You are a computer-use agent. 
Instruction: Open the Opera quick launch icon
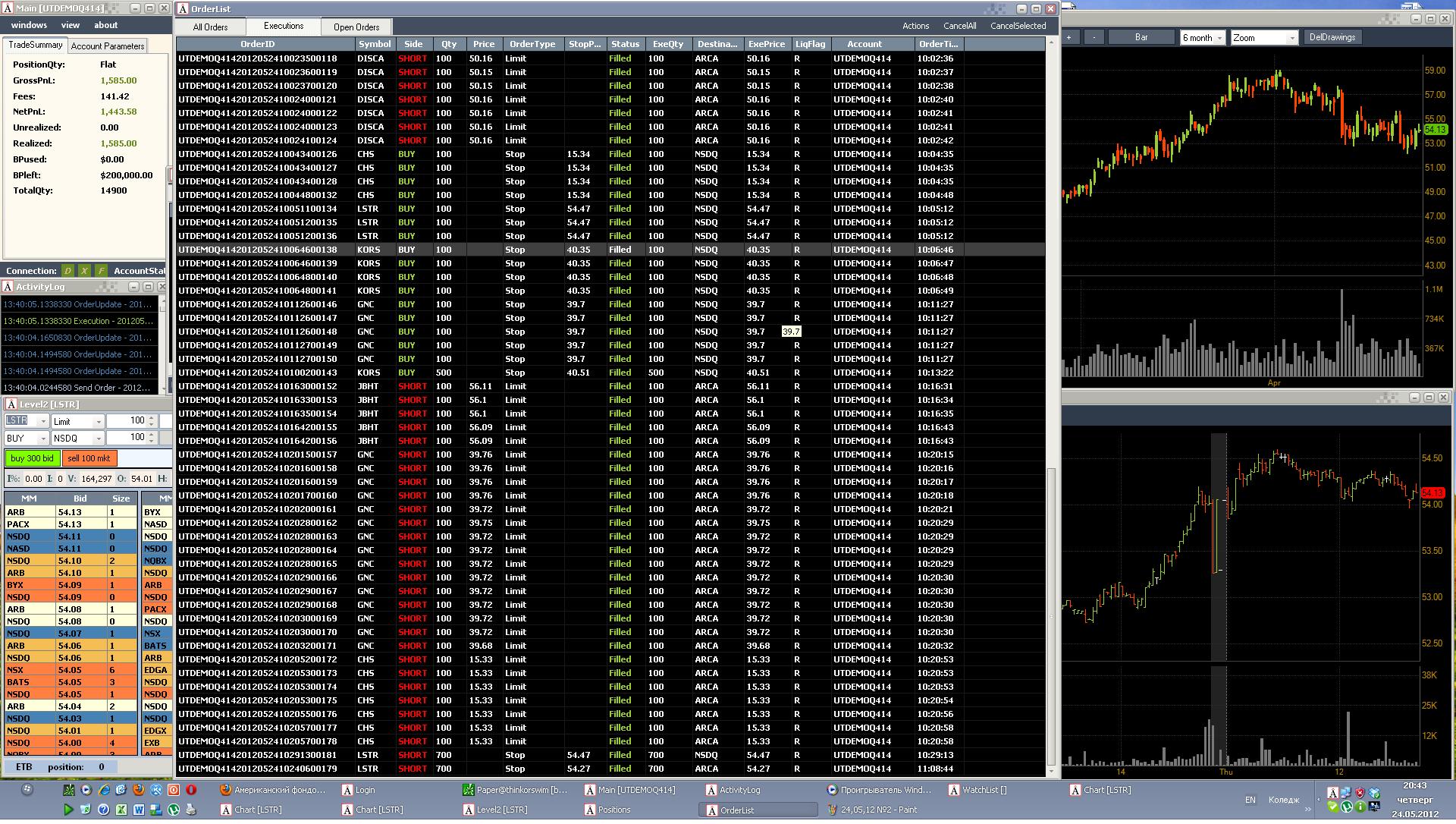point(191,790)
